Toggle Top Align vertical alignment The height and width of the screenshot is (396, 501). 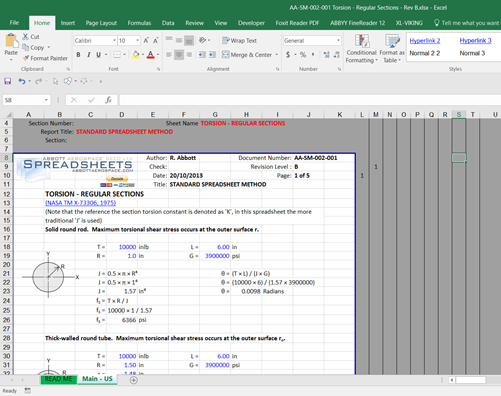[169, 40]
